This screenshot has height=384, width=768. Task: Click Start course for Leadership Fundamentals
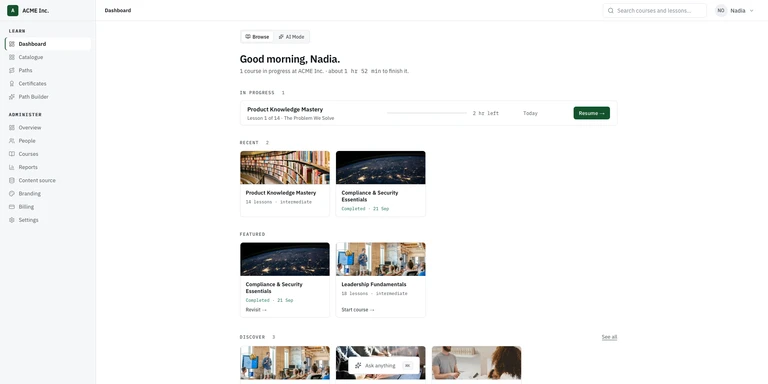click(358, 310)
